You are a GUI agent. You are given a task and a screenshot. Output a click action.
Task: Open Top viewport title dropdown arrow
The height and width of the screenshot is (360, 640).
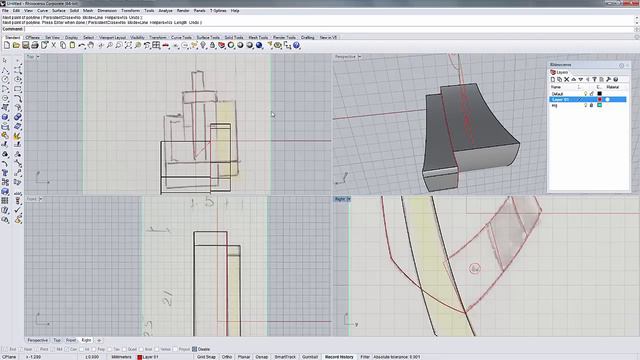(38, 57)
